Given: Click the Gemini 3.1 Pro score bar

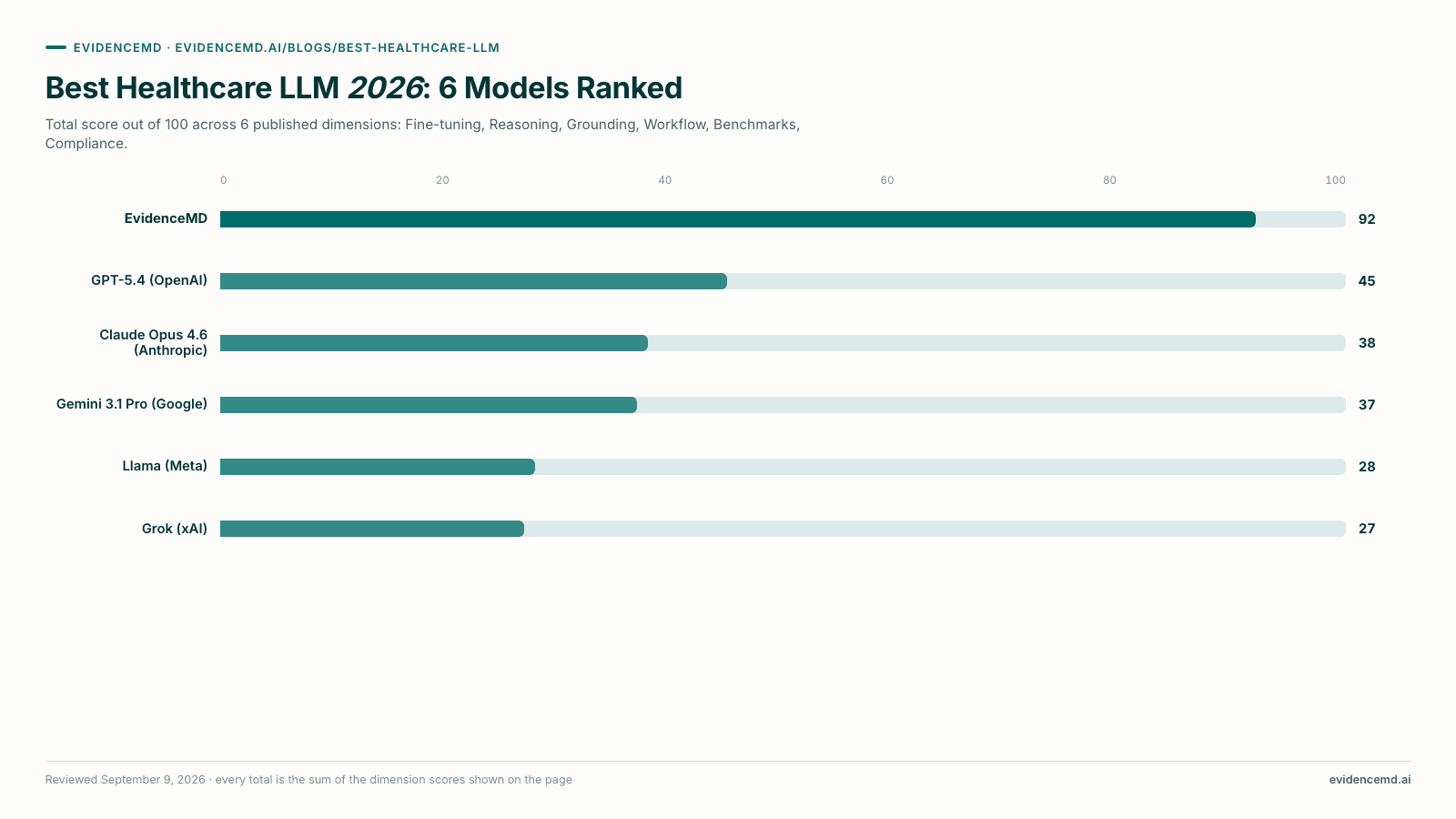Looking at the screenshot, I should click(429, 405).
